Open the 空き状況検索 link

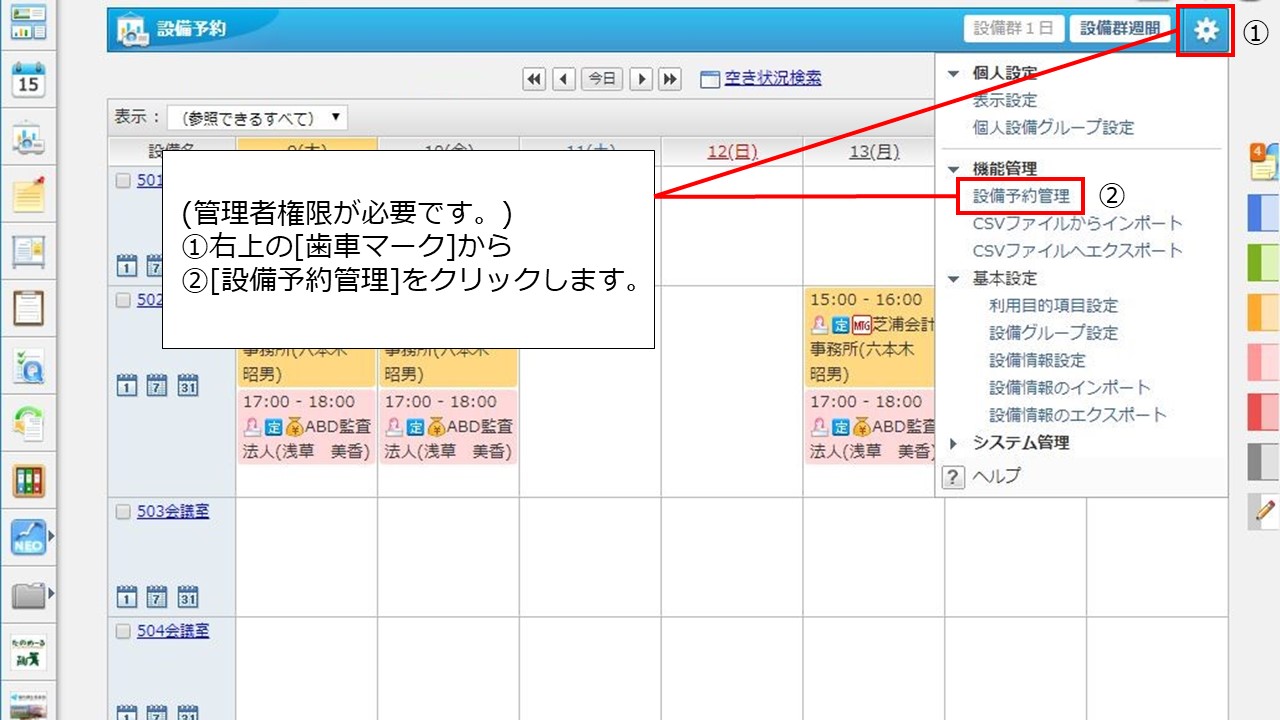click(x=772, y=79)
